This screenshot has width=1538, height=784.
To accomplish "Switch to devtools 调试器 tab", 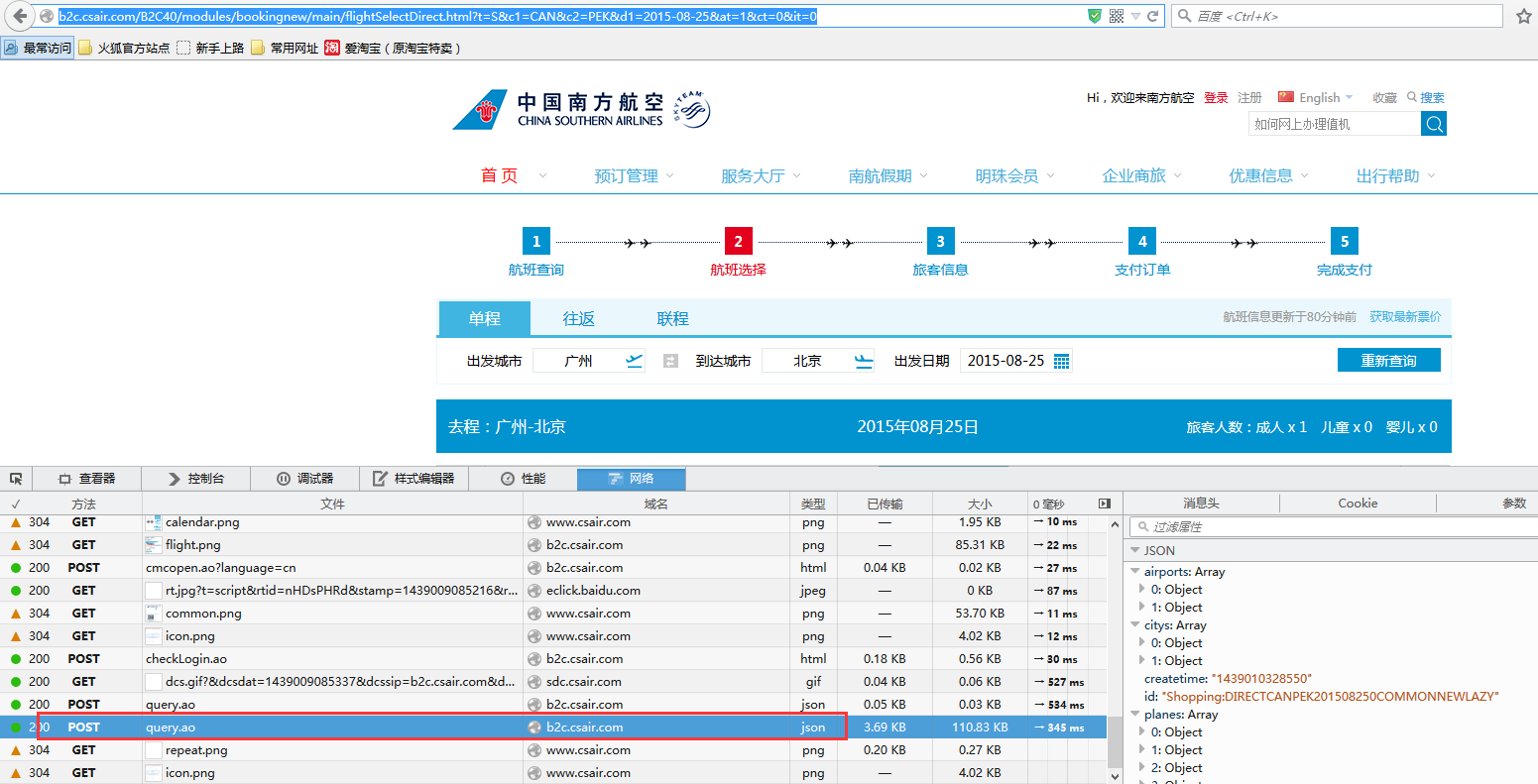I will click(x=305, y=478).
